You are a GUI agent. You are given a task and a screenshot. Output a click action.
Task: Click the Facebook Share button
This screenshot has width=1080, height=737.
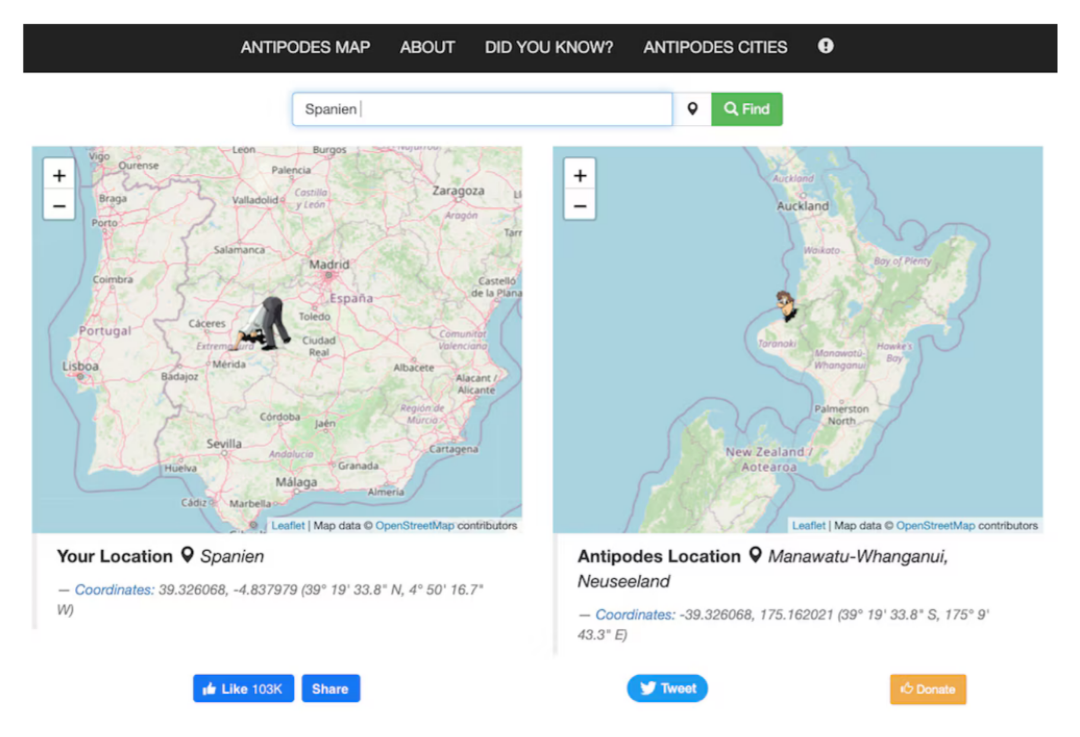click(x=330, y=689)
